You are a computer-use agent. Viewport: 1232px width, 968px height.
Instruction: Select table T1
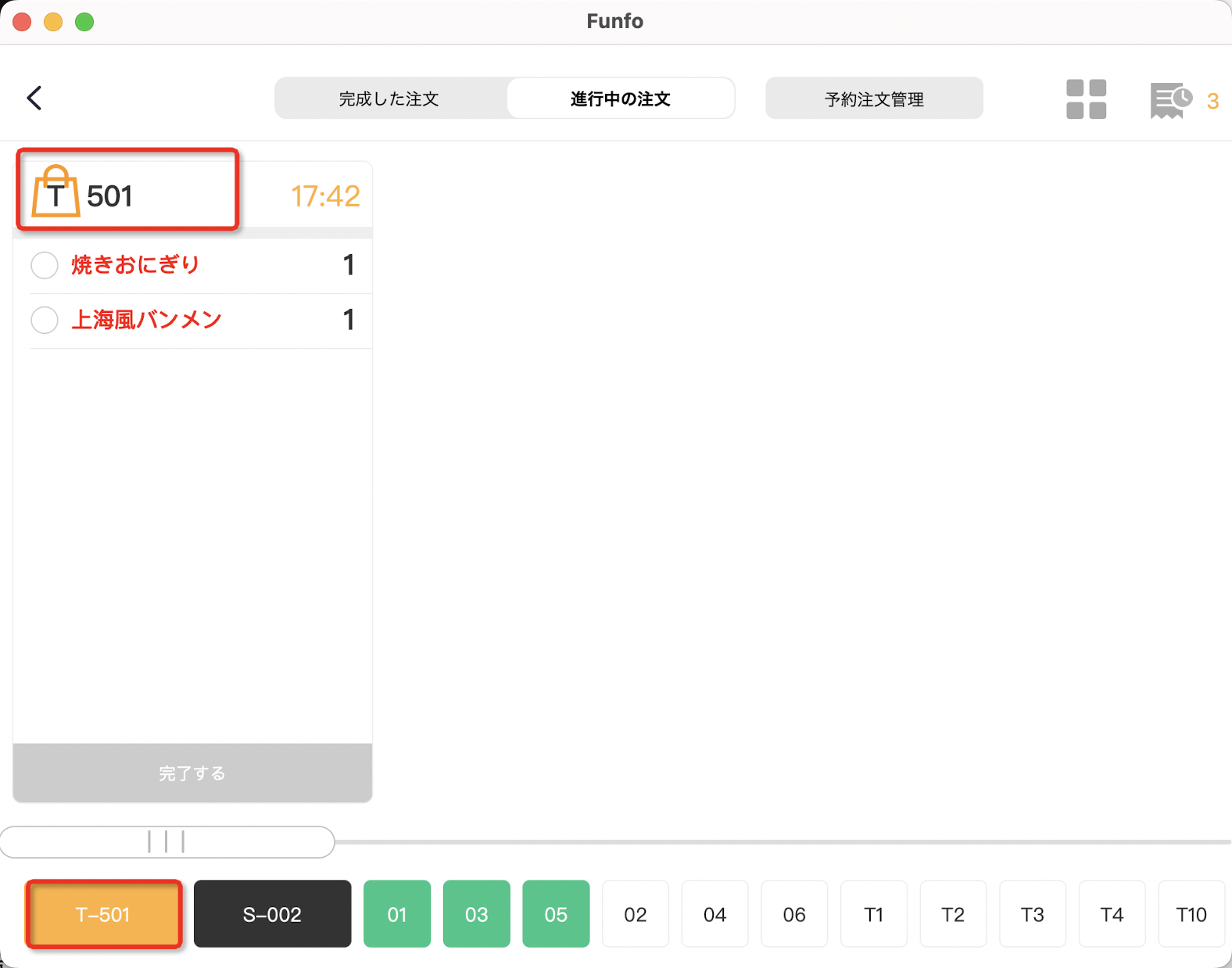874,914
